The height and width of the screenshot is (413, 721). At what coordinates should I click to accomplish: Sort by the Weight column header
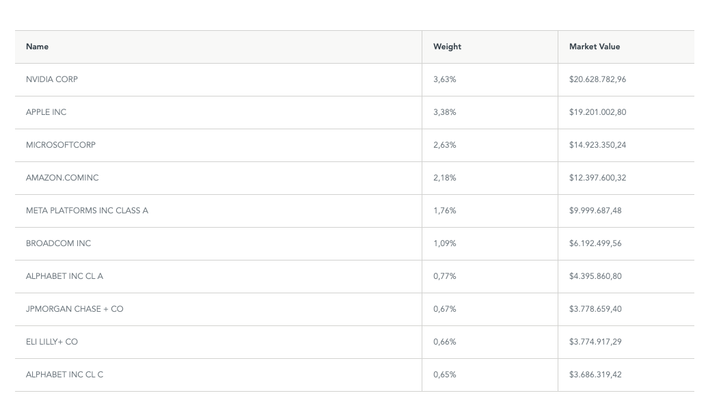click(x=447, y=47)
